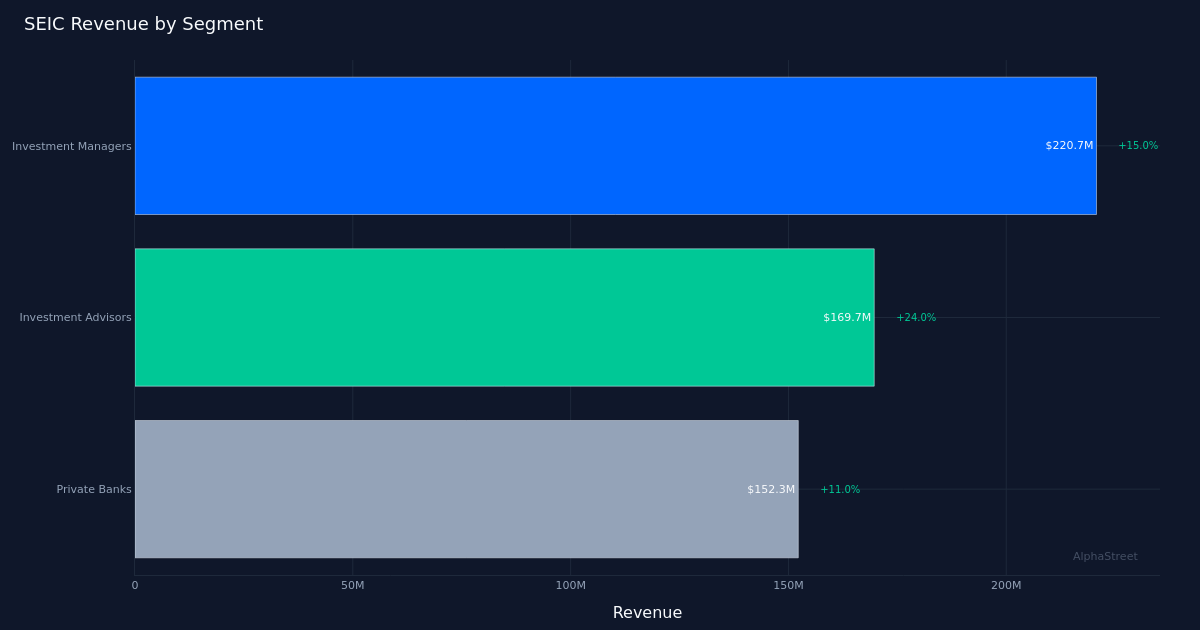Select the +24.0% growth indicator
1200x630 pixels.
coord(916,317)
